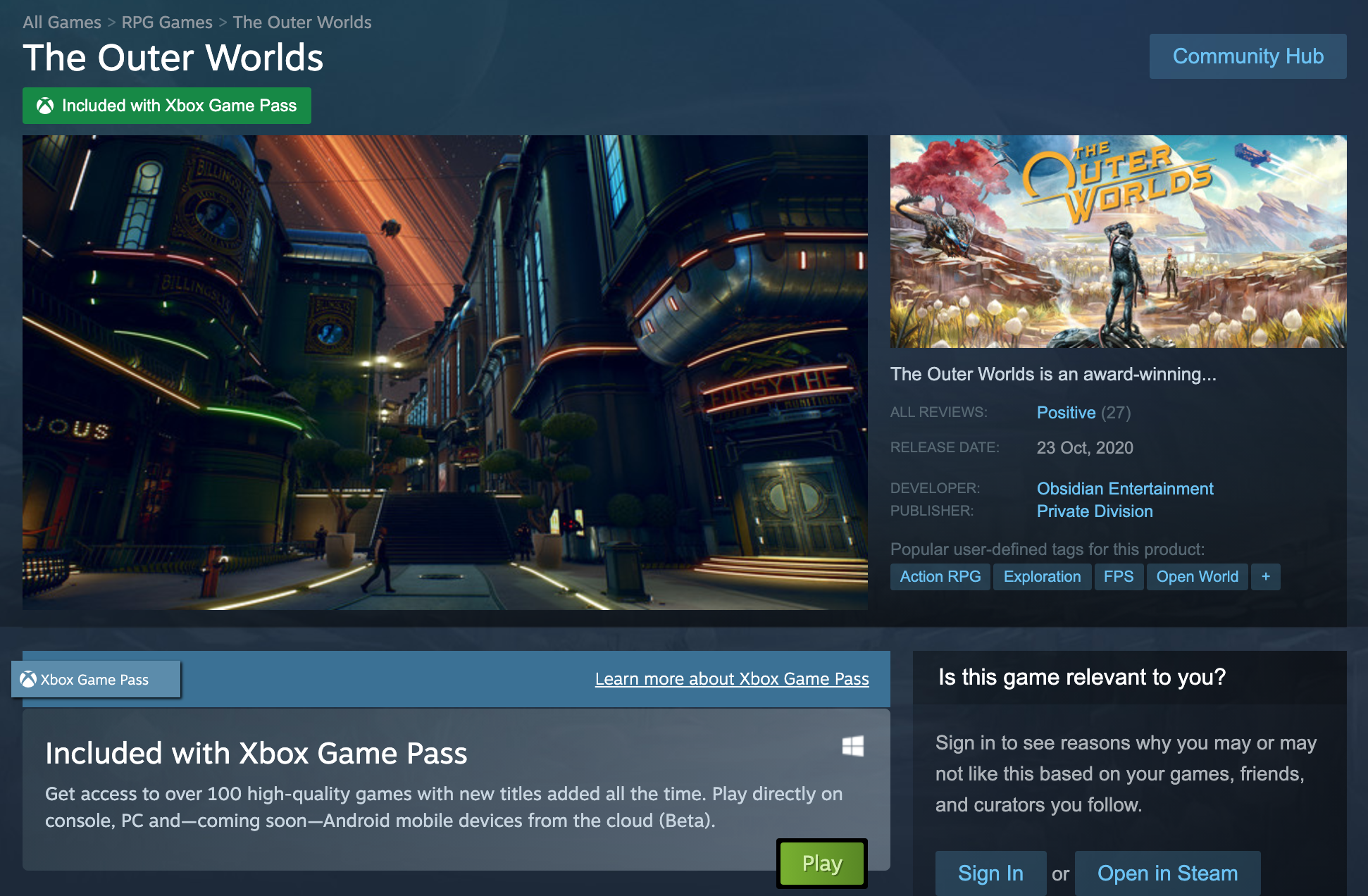Select the FPS tag

1119,577
